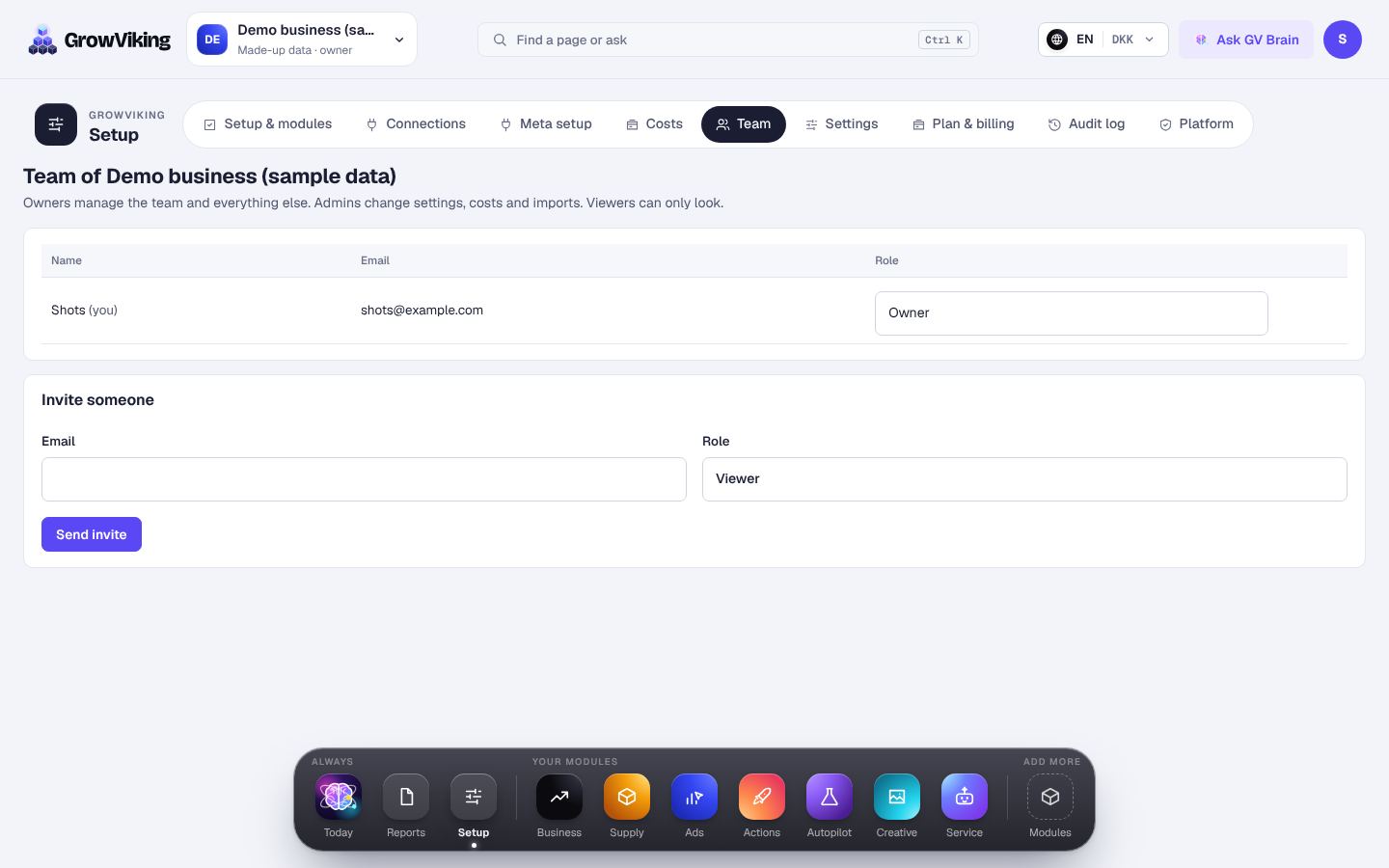Open the Service robot icon

coord(965,797)
